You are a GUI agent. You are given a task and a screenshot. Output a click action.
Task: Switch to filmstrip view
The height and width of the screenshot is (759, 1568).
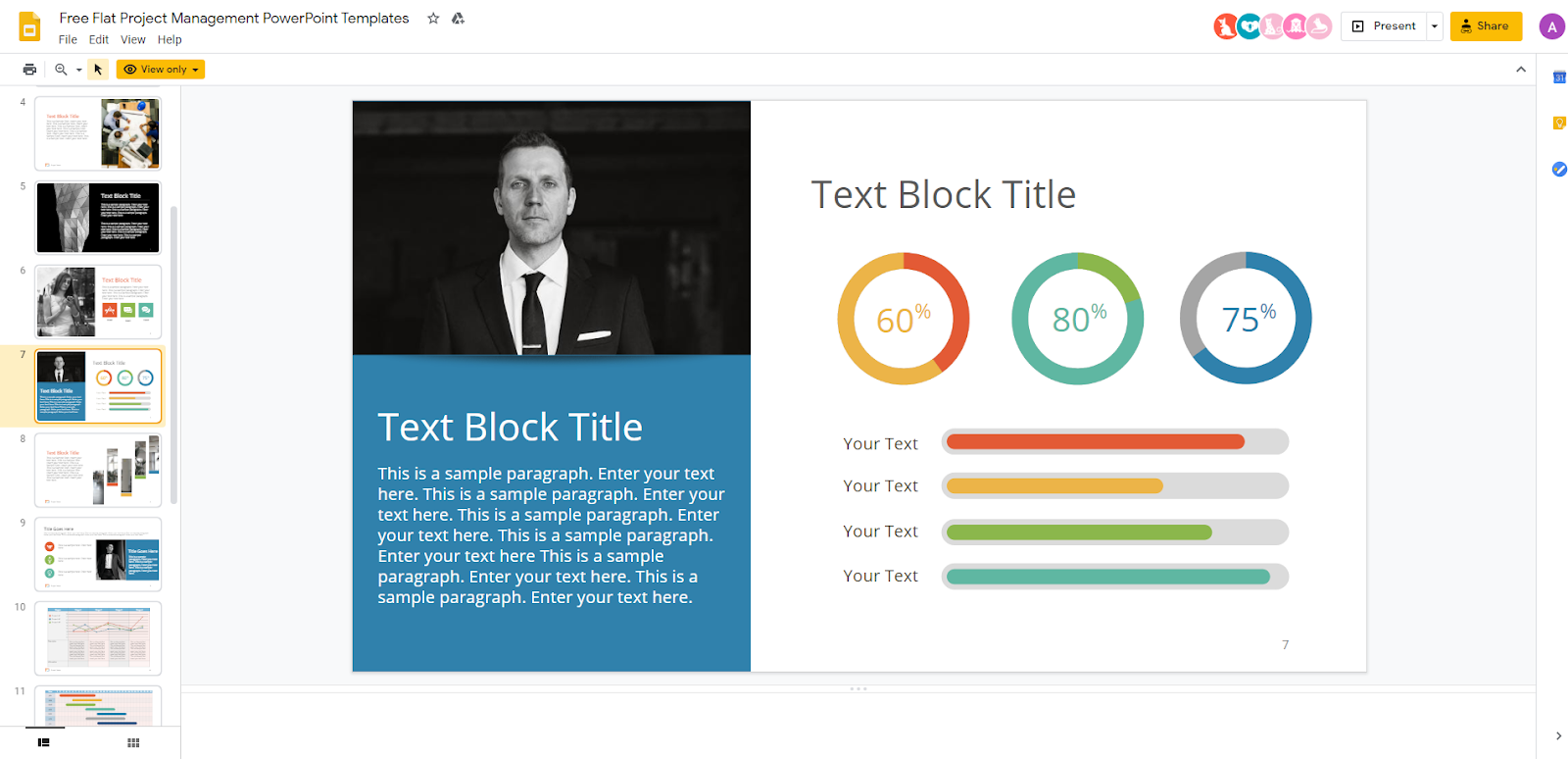pyautogui.click(x=43, y=742)
